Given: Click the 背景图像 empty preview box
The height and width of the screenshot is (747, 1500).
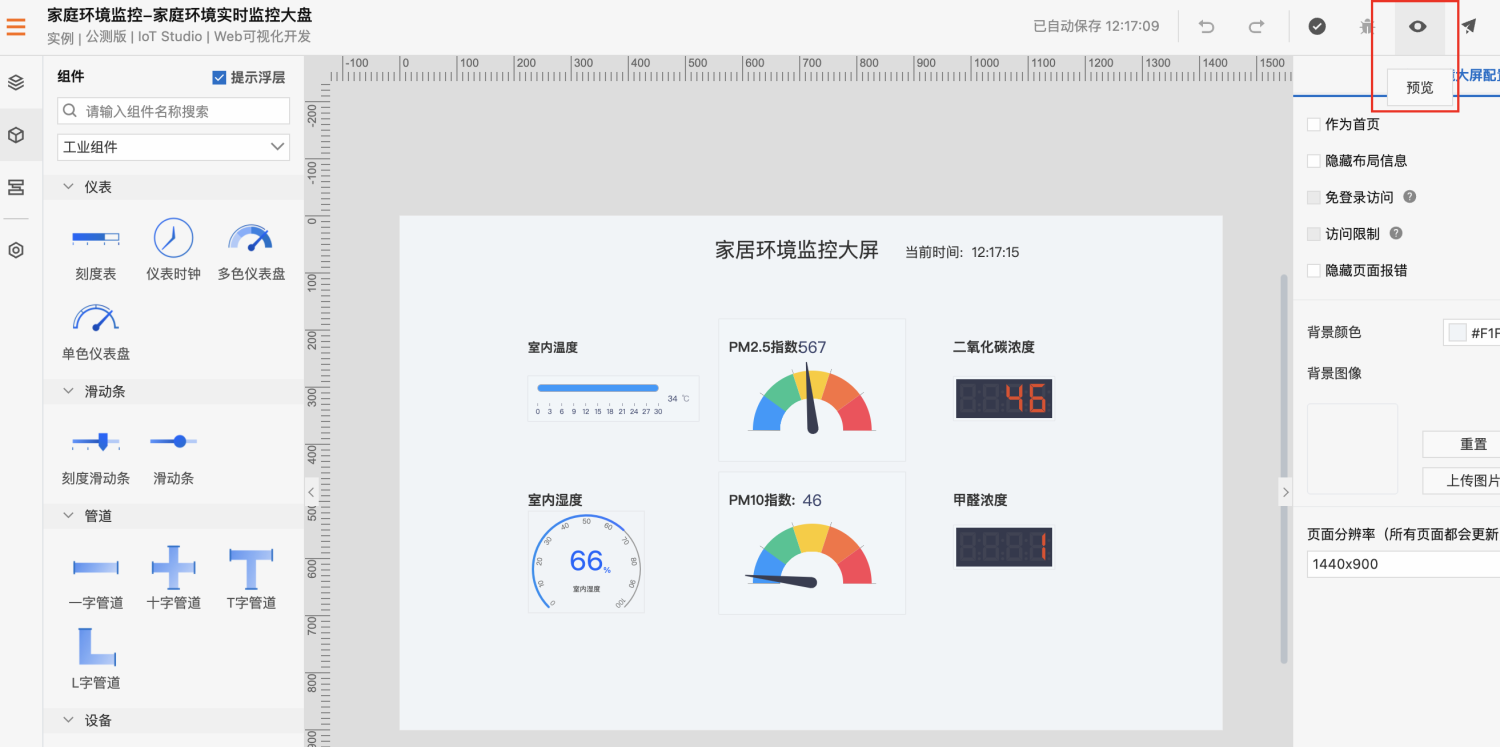Looking at the screenshot, I should [x=1352, y=448].
